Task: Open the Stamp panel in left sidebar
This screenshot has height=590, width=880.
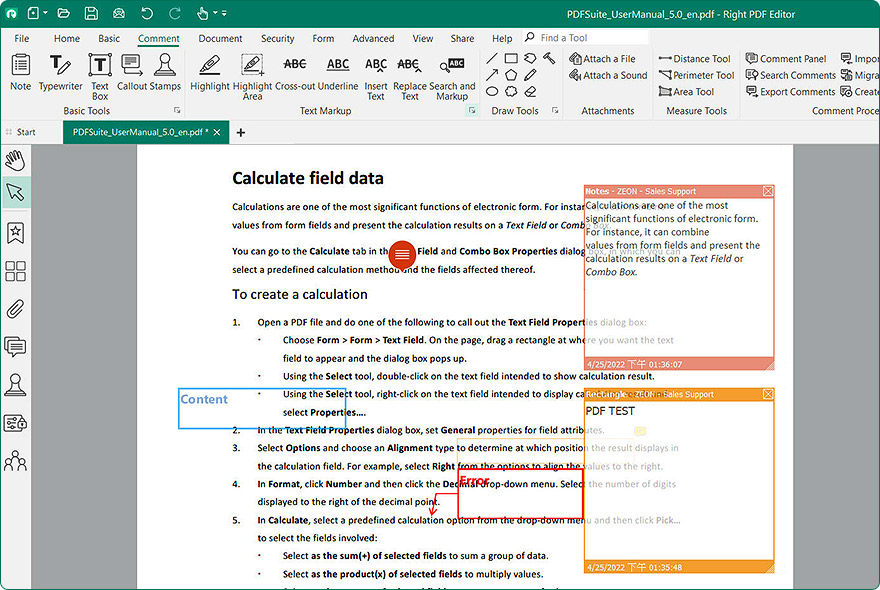Action: click(x=16, y=385)
